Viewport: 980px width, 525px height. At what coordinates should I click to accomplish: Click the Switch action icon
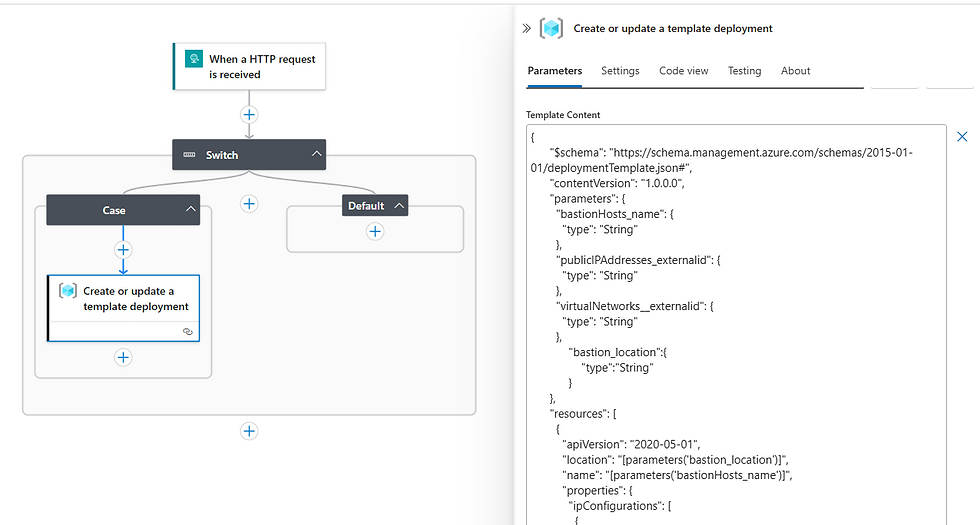(189, 155)
